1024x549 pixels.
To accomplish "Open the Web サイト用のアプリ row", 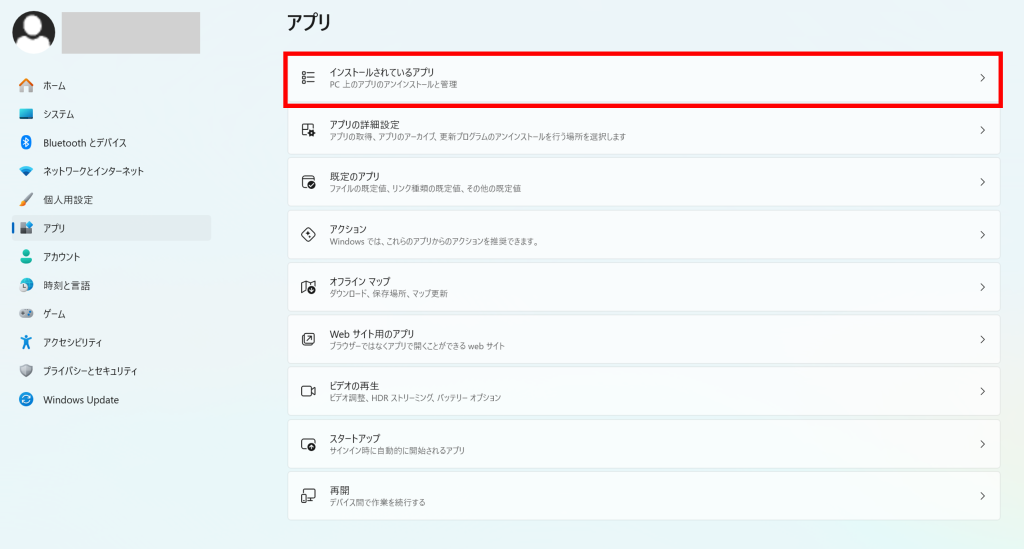I will tap(643, 339).
